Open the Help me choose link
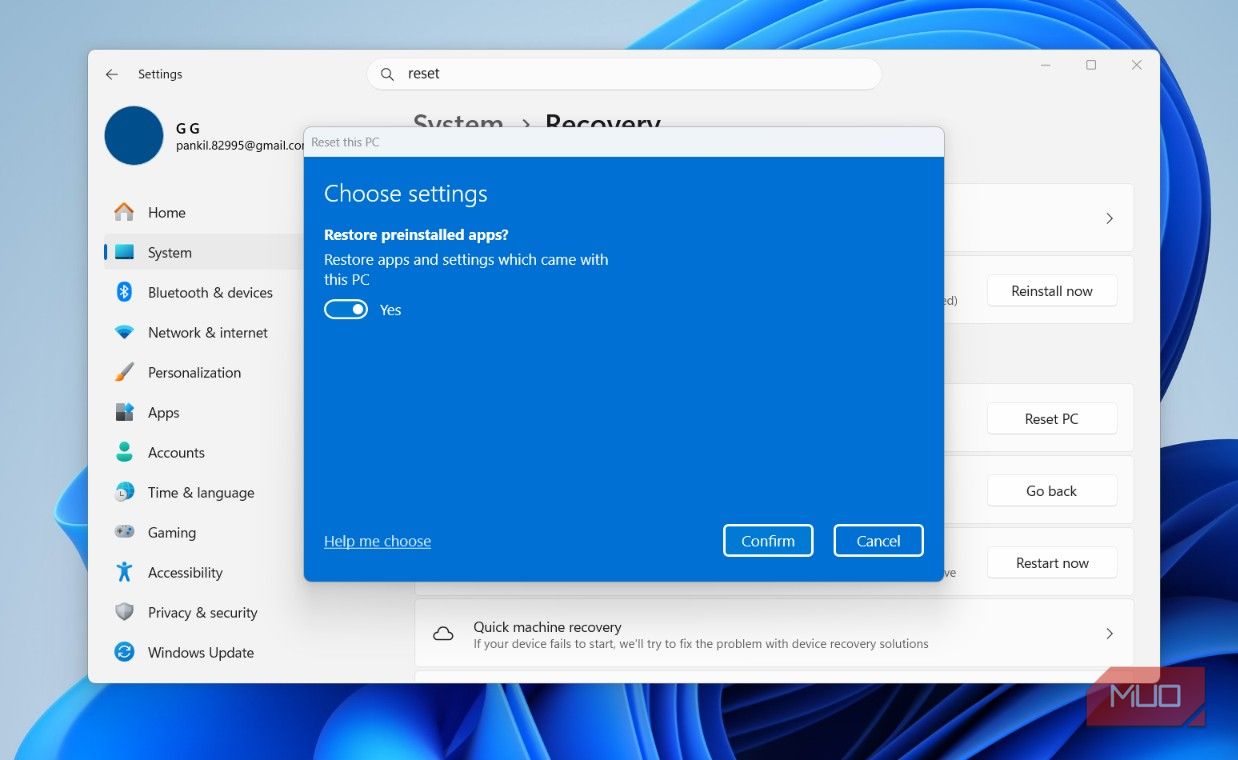 click(377, 541)
